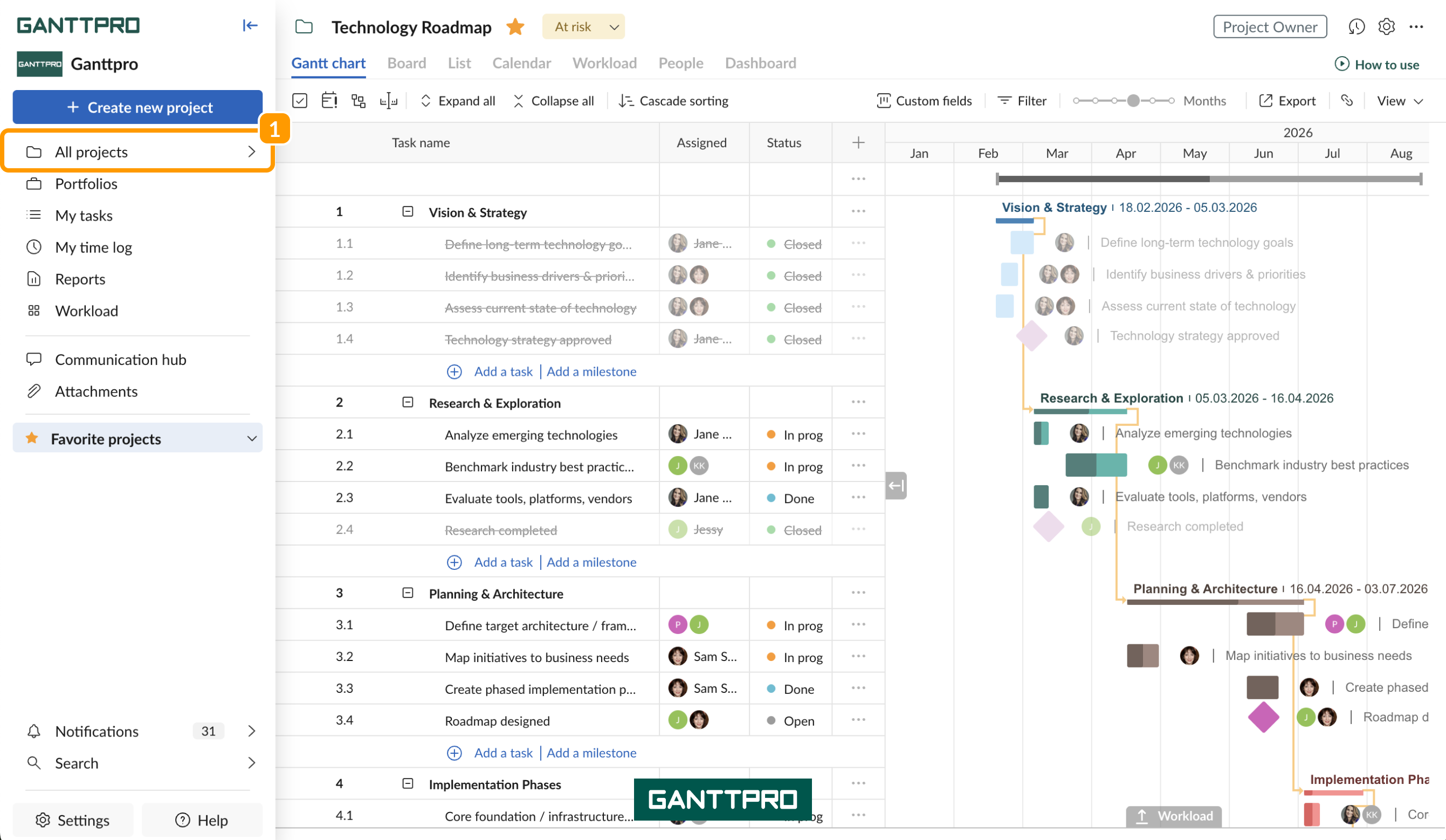Open Custom fields
This screenshot has height=840, width=1446.
coord(924,101)
